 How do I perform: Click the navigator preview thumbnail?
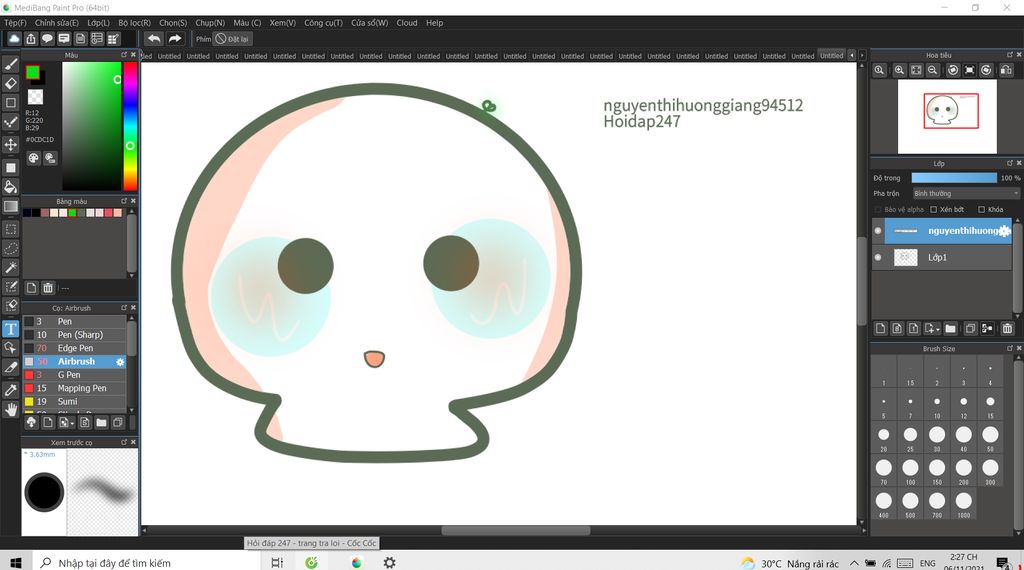click(x=947, y=116)
